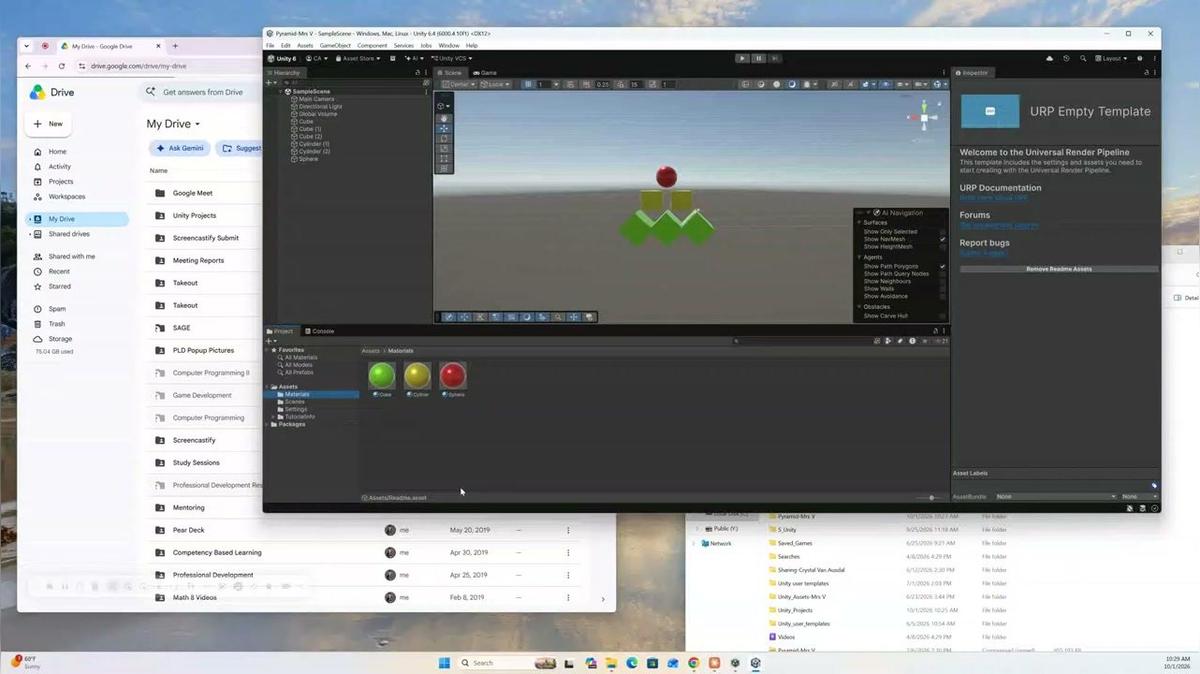This screenshot has height=674, width=1200.
Task: Select the Hand view tool in Scene
Action: click(x=444, y=118)
